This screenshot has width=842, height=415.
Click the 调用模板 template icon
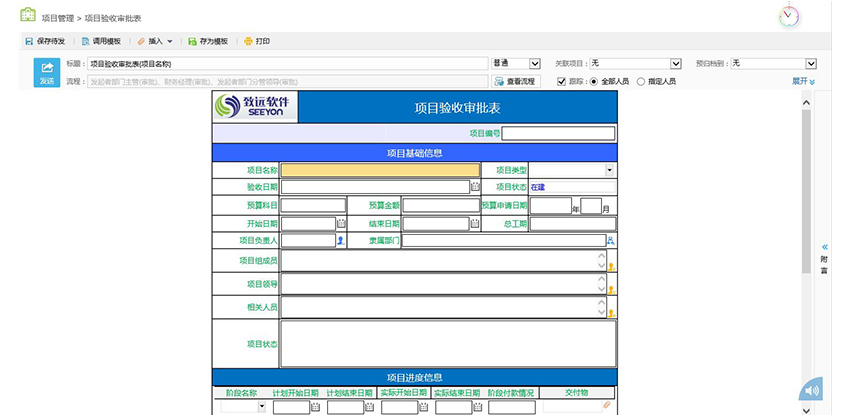[x=85, y=41]
